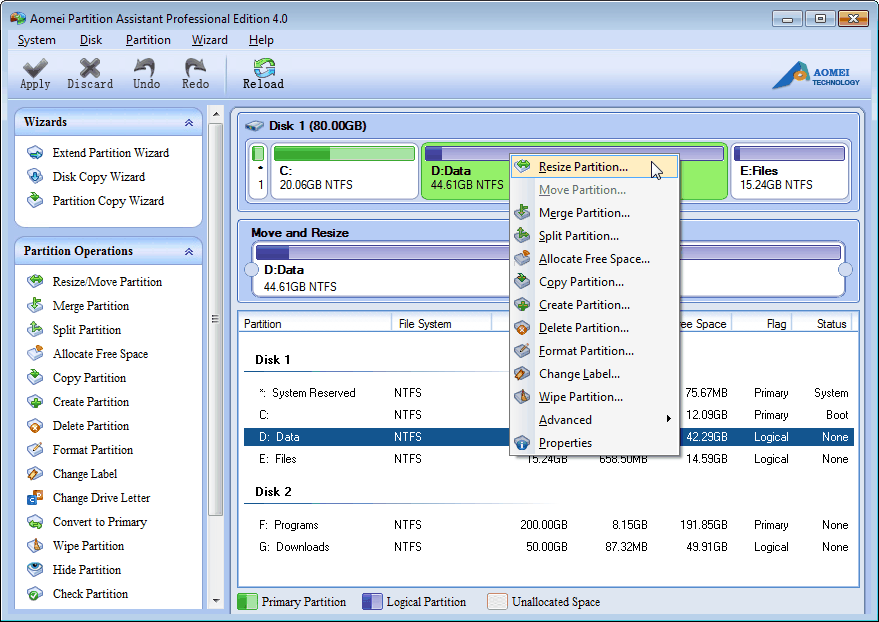Collapse the Wizards panel chevron
Image resolution: width=879 pixels, height=622 pixels.
coord(188,122)
